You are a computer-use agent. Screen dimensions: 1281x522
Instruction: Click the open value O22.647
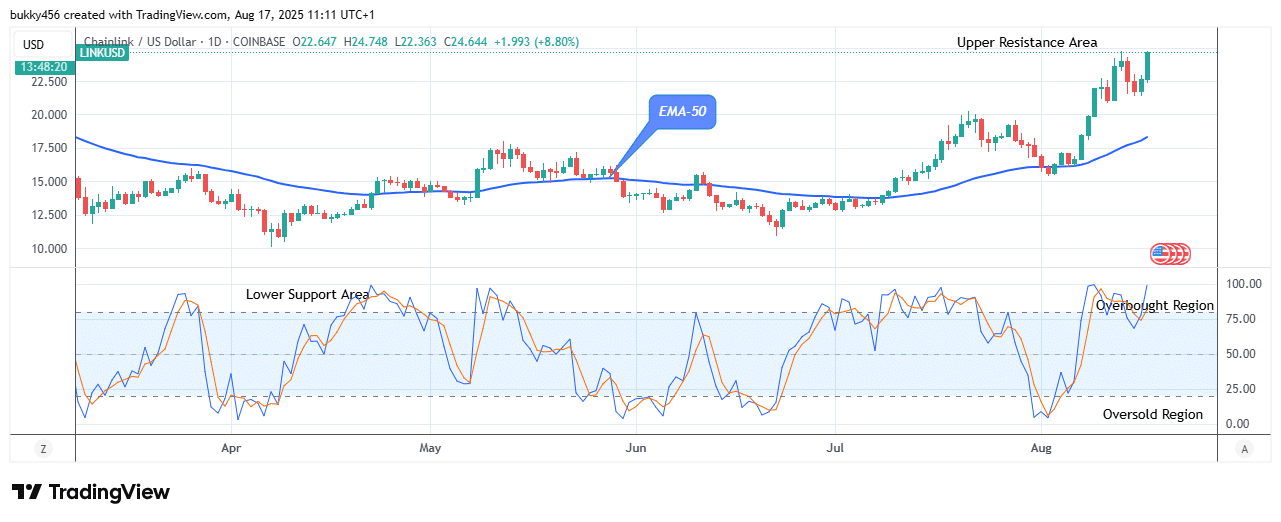314,42
